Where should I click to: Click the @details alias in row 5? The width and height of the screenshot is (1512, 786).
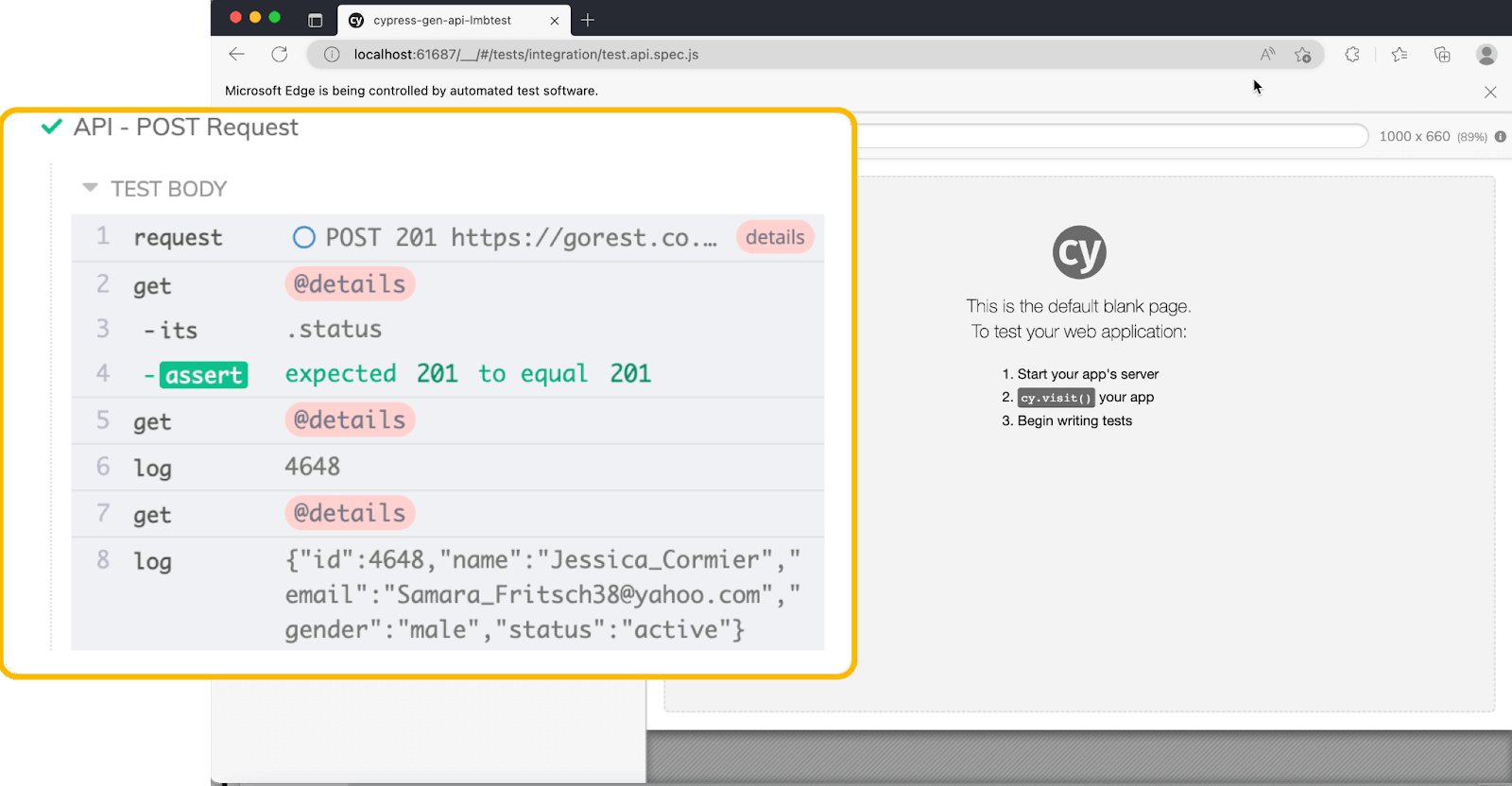[x=350, y=419]
